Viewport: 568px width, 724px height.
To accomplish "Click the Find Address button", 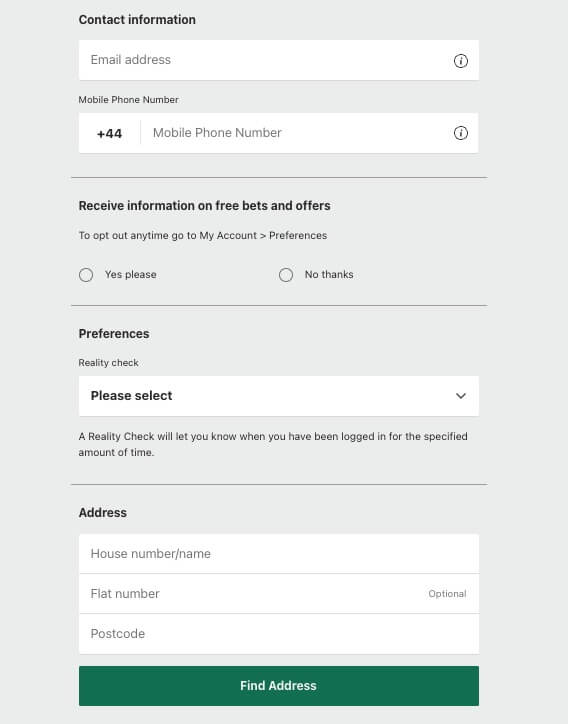I will (x=278, y=686).
